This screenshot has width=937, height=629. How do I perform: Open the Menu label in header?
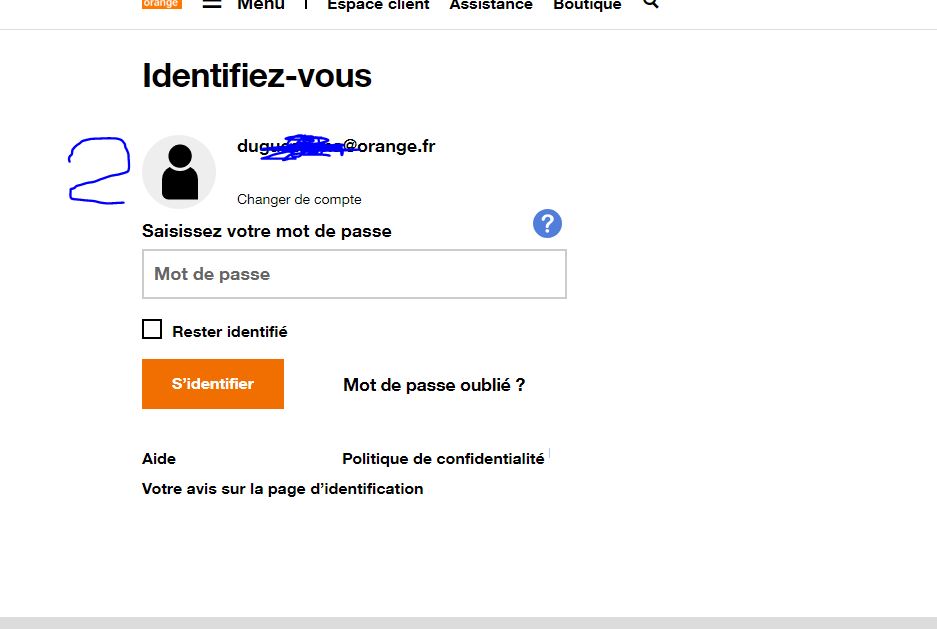[260, 5]
